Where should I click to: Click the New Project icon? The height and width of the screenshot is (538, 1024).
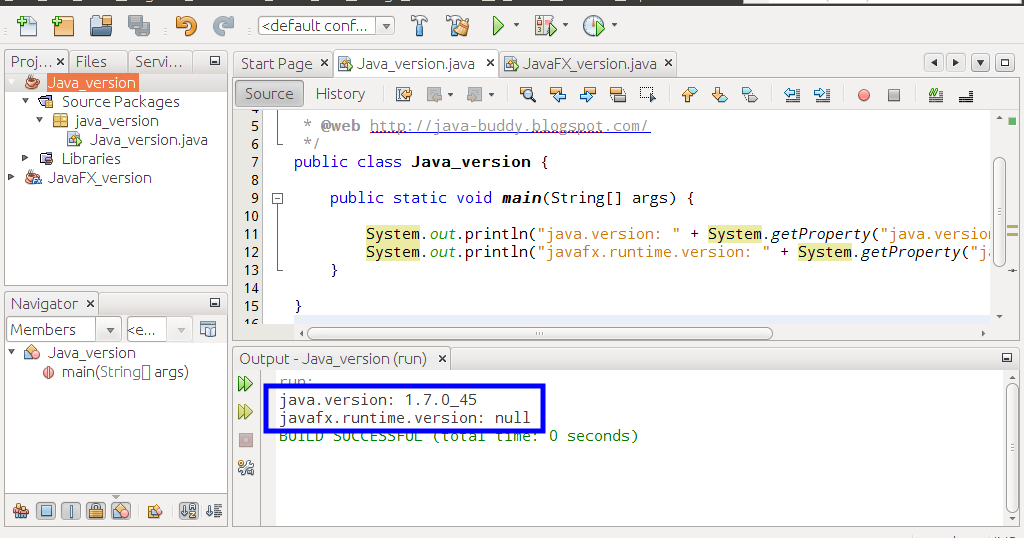click(63, 26)
